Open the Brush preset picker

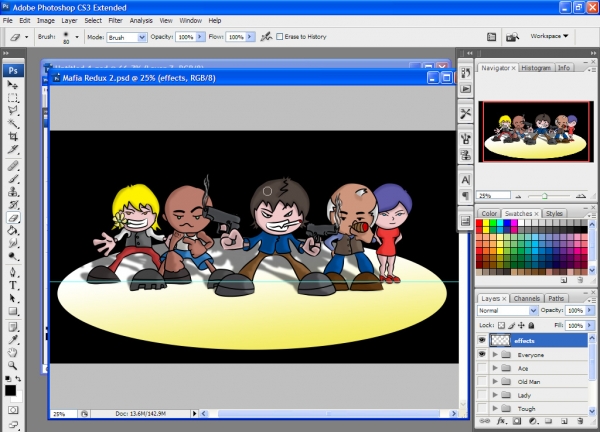pos(77,37)
